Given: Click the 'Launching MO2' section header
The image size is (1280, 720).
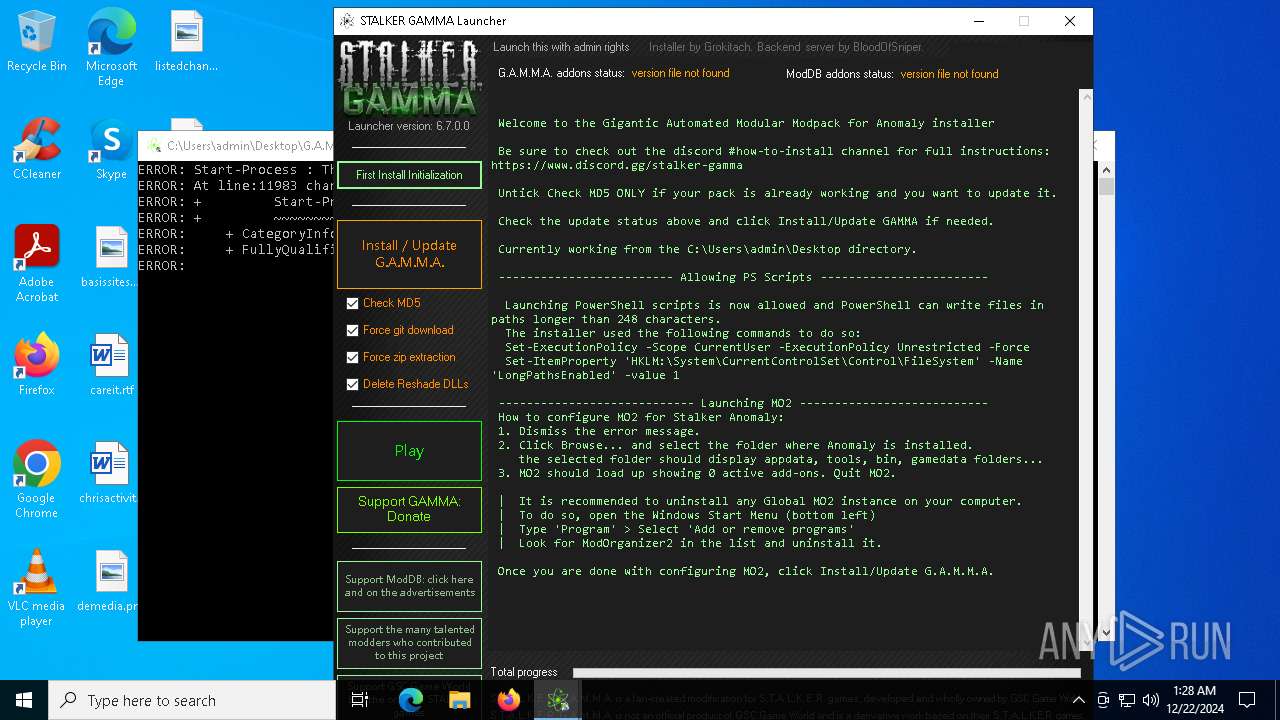Looking at the screenshot, I should (x=743, y=403).
